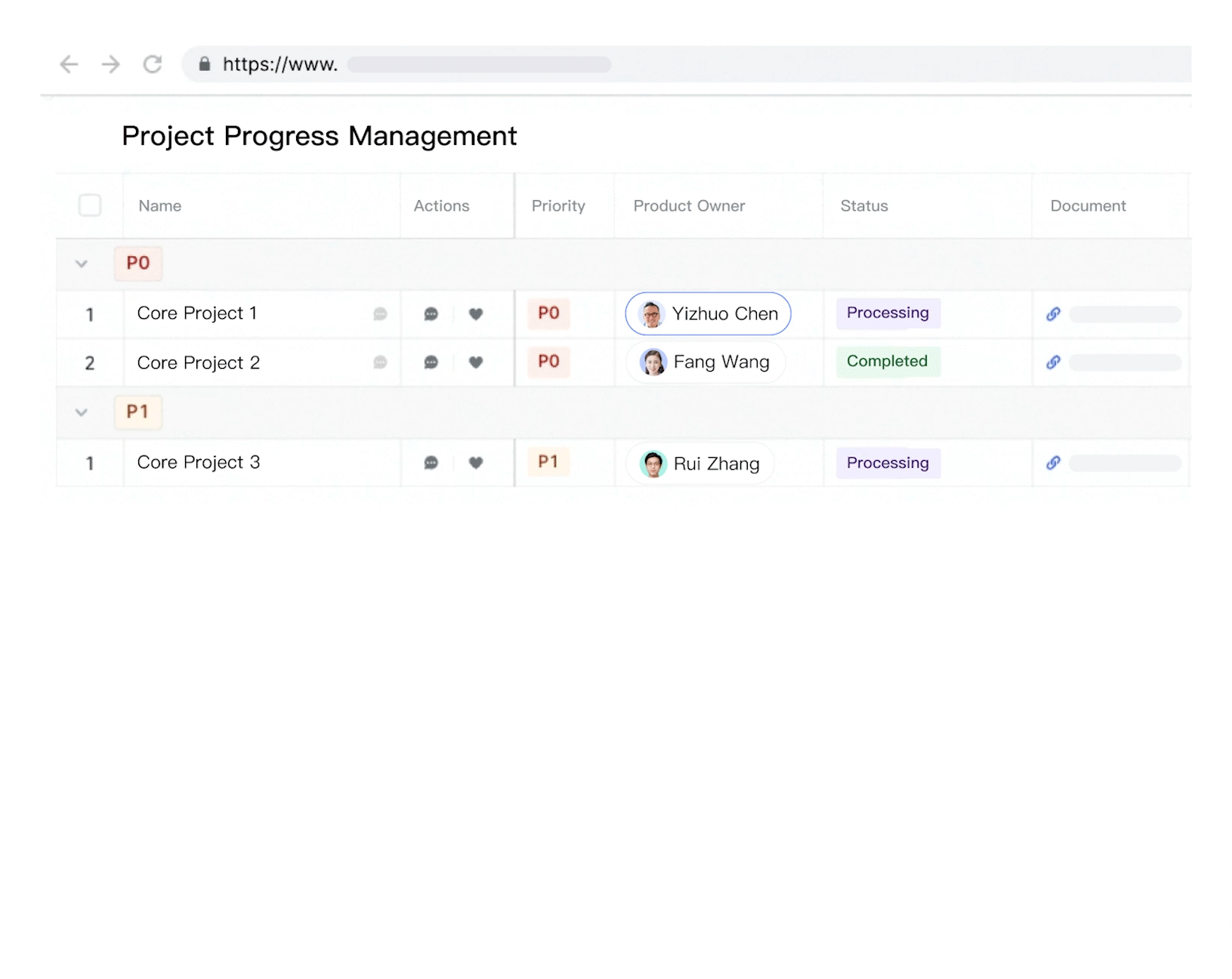The height and width of the screenshot is (979, 1232).
Task: Click the Status column header
Action: pos(864,206)
